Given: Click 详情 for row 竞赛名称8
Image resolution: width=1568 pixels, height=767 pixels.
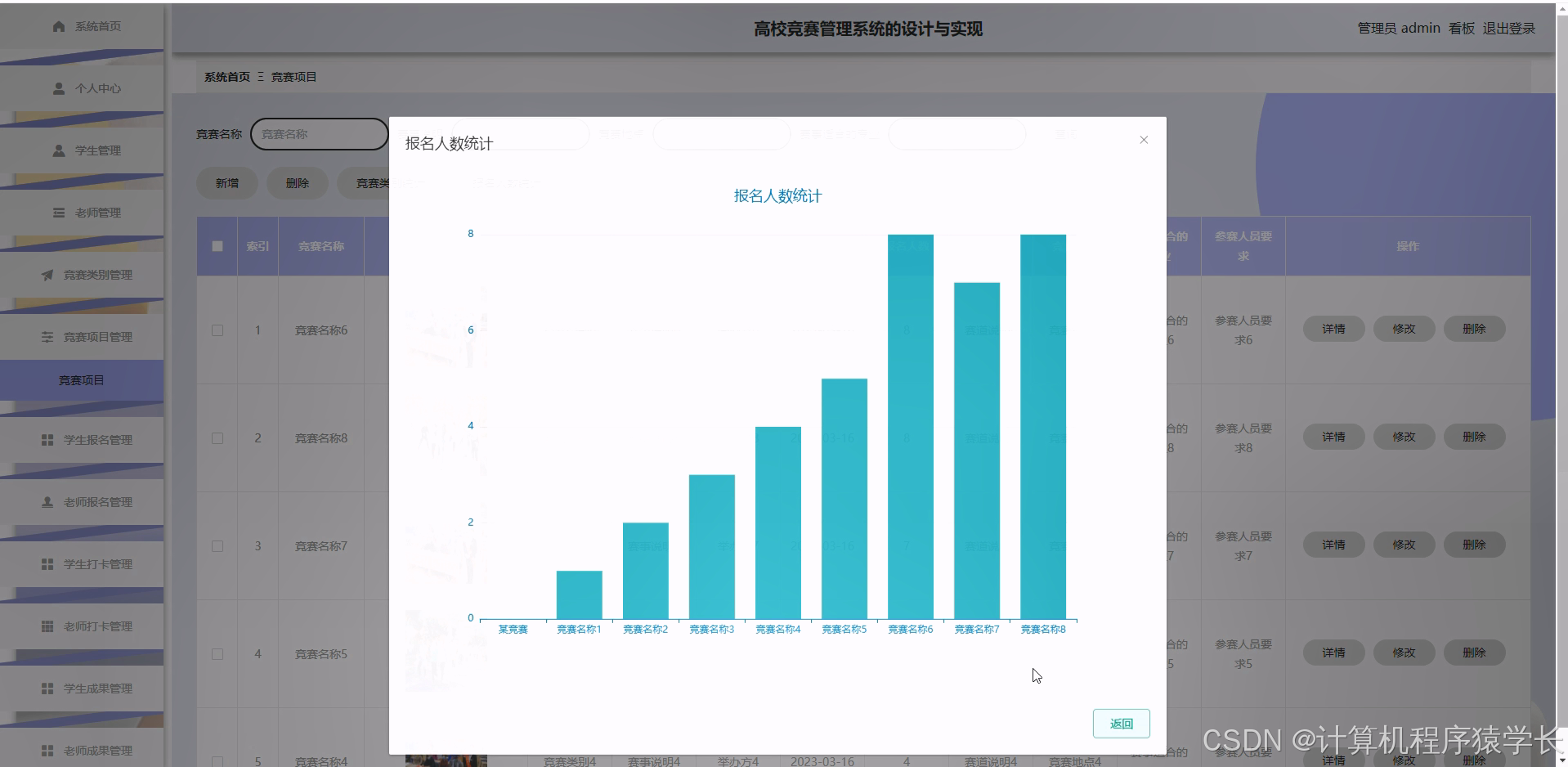Looking at the screenshot, I should coord(1333,437).
